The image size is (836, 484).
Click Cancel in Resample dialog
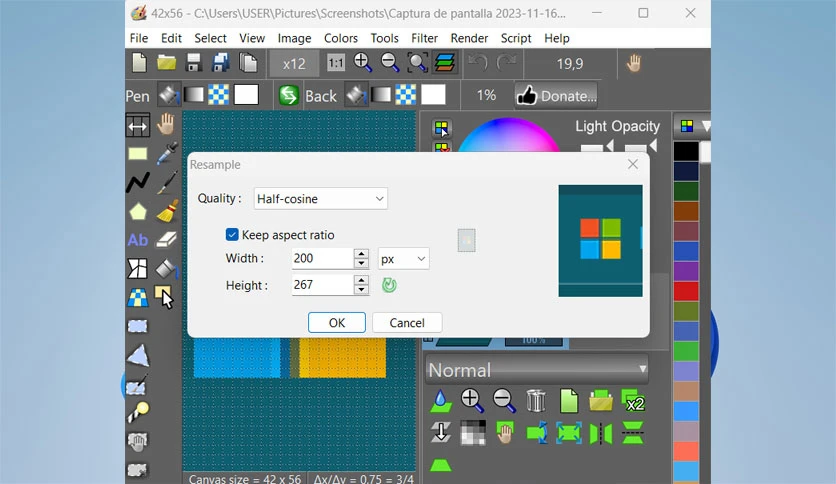pos(407,322)
